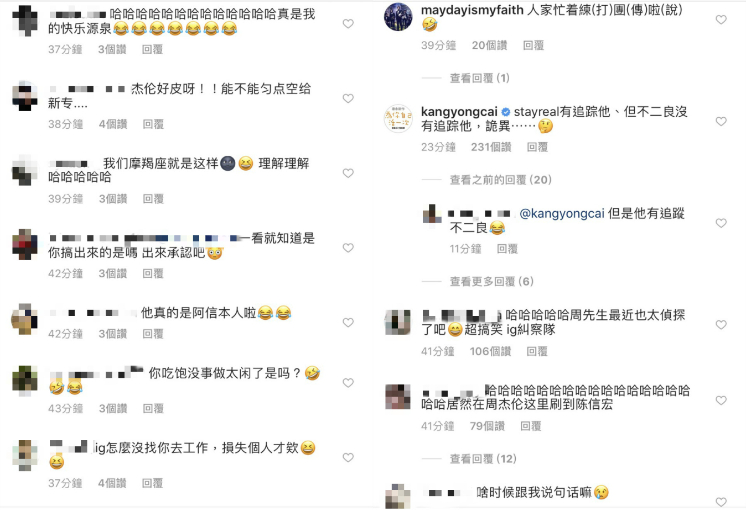This screenshot has height=510, width=746.
Task: Expand 查看更多回覆 (6)
Action: [x=491, y=282]
